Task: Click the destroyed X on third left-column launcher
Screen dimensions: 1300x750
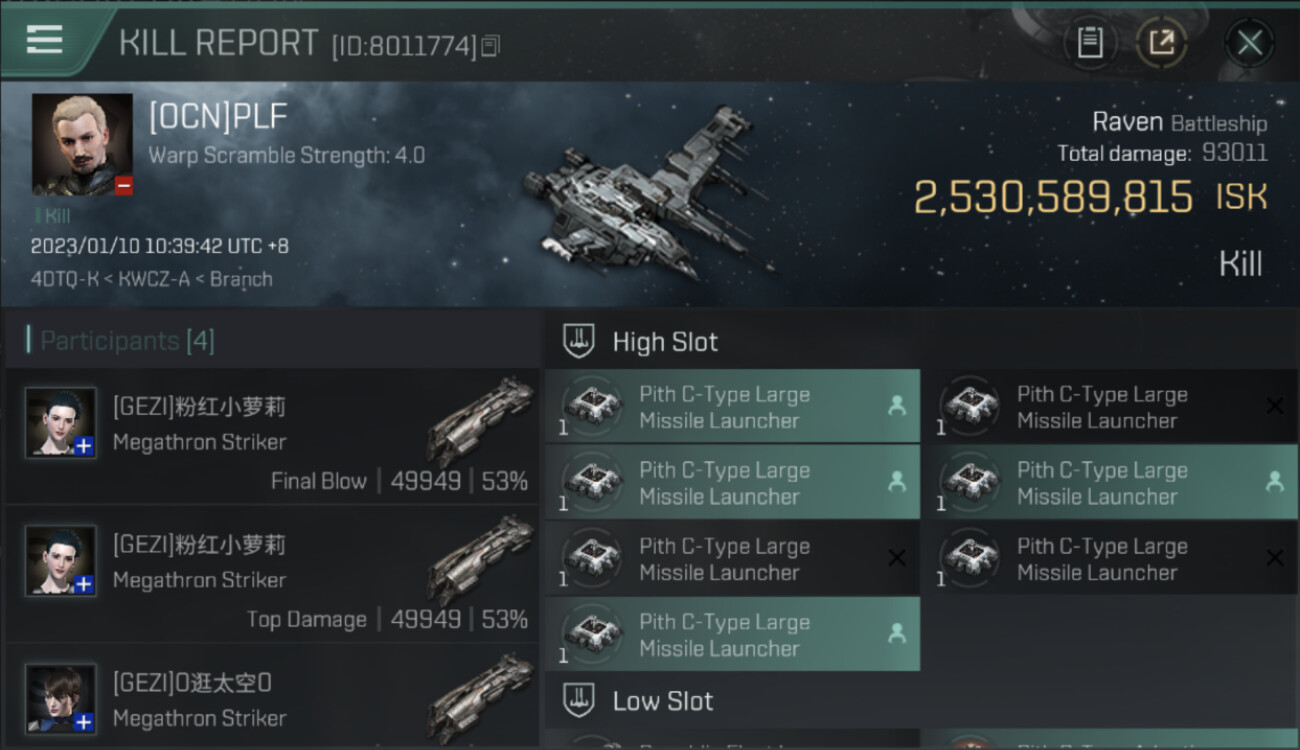Action: click(x=896, y=558)
